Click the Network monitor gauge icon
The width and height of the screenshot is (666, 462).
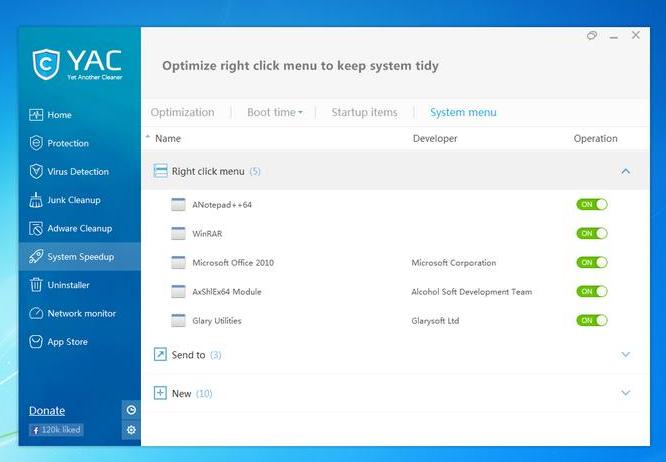click(36, 313)
